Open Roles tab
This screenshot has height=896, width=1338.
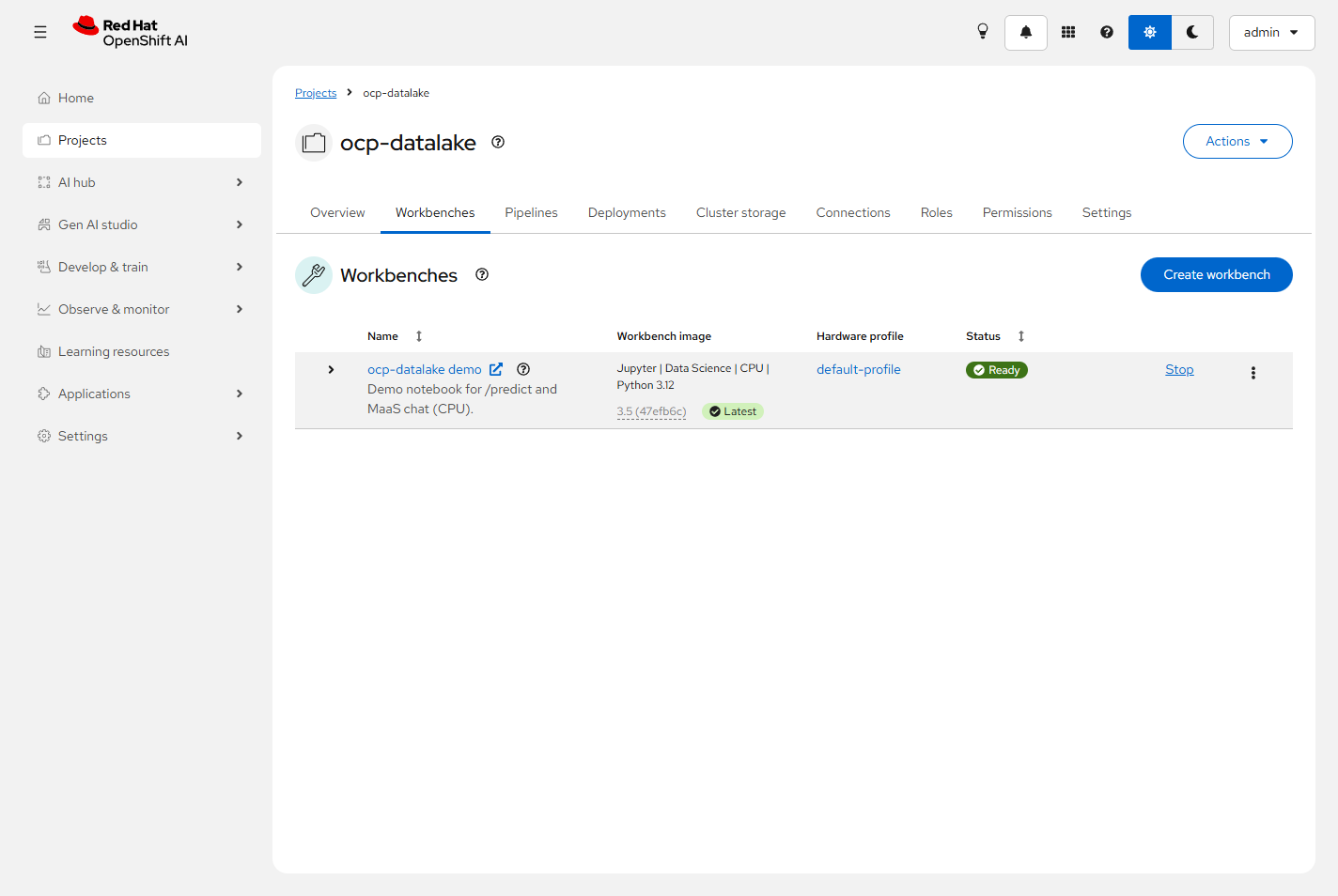tap(937, 212)
